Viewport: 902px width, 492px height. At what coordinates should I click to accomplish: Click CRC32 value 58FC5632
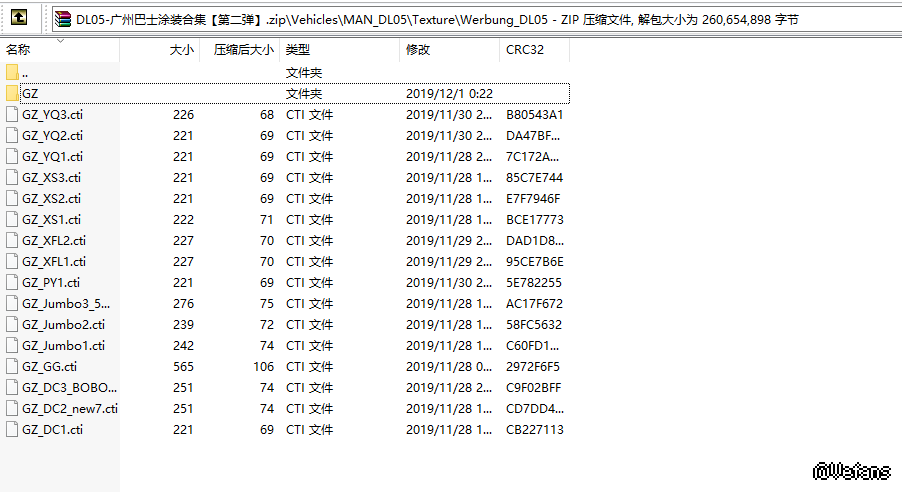(x=534, y=325)
